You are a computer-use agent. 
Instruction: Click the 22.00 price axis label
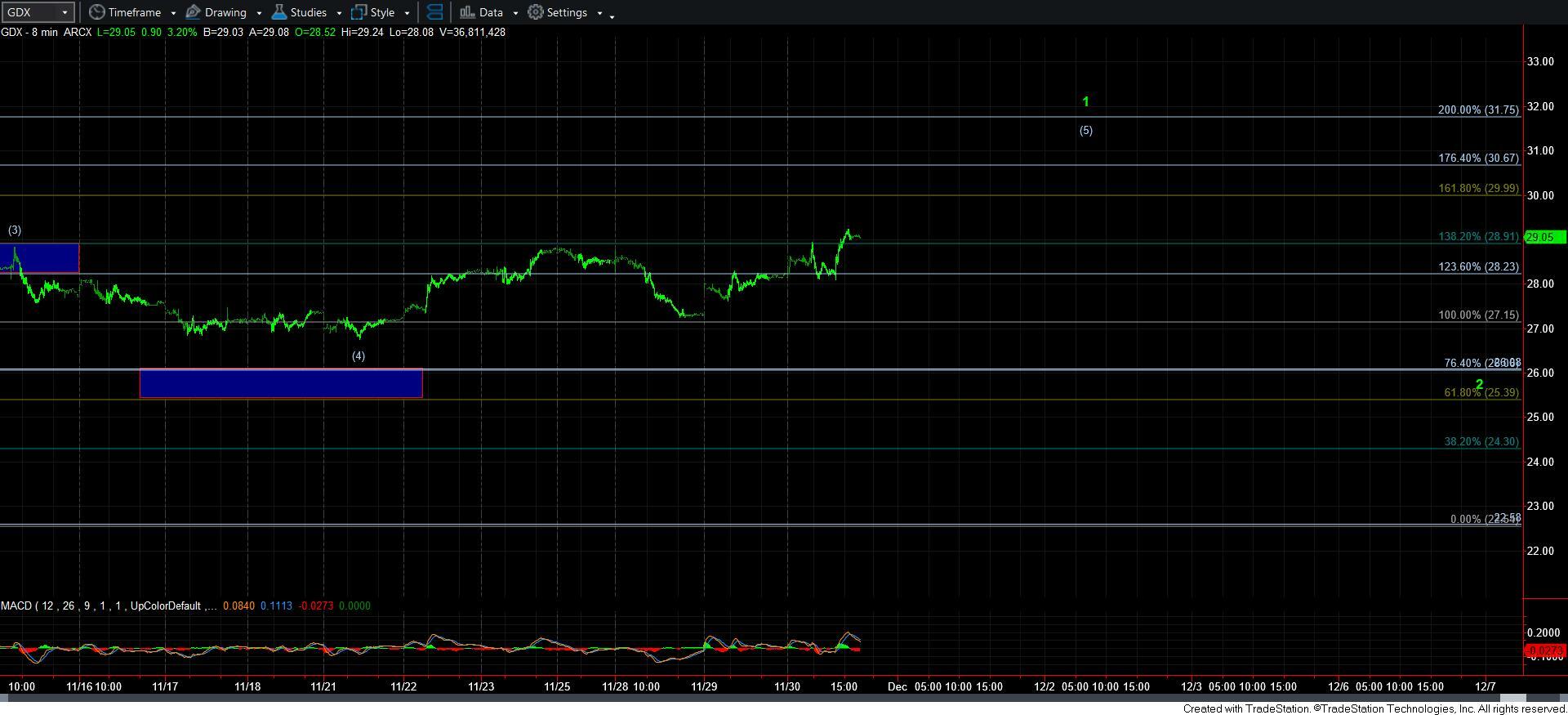[x=1540, y=551]
